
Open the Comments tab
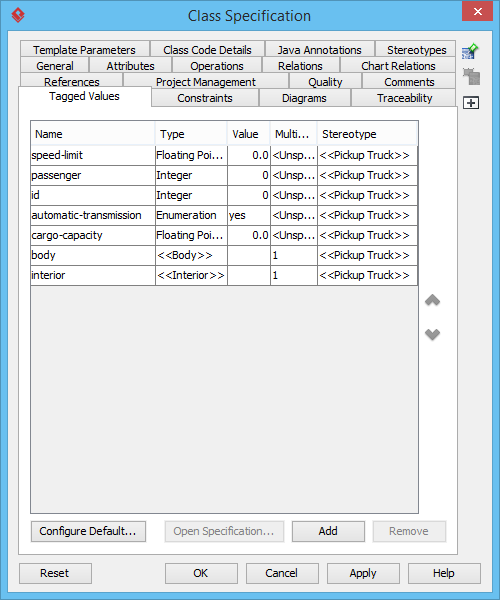pyautogui.click(x=409, y=82)
